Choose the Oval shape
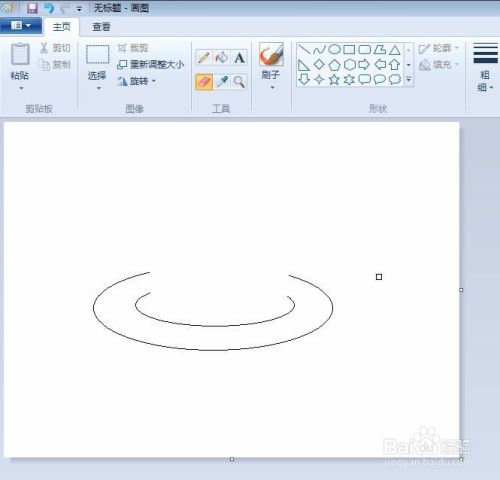 tap(334, 50)
